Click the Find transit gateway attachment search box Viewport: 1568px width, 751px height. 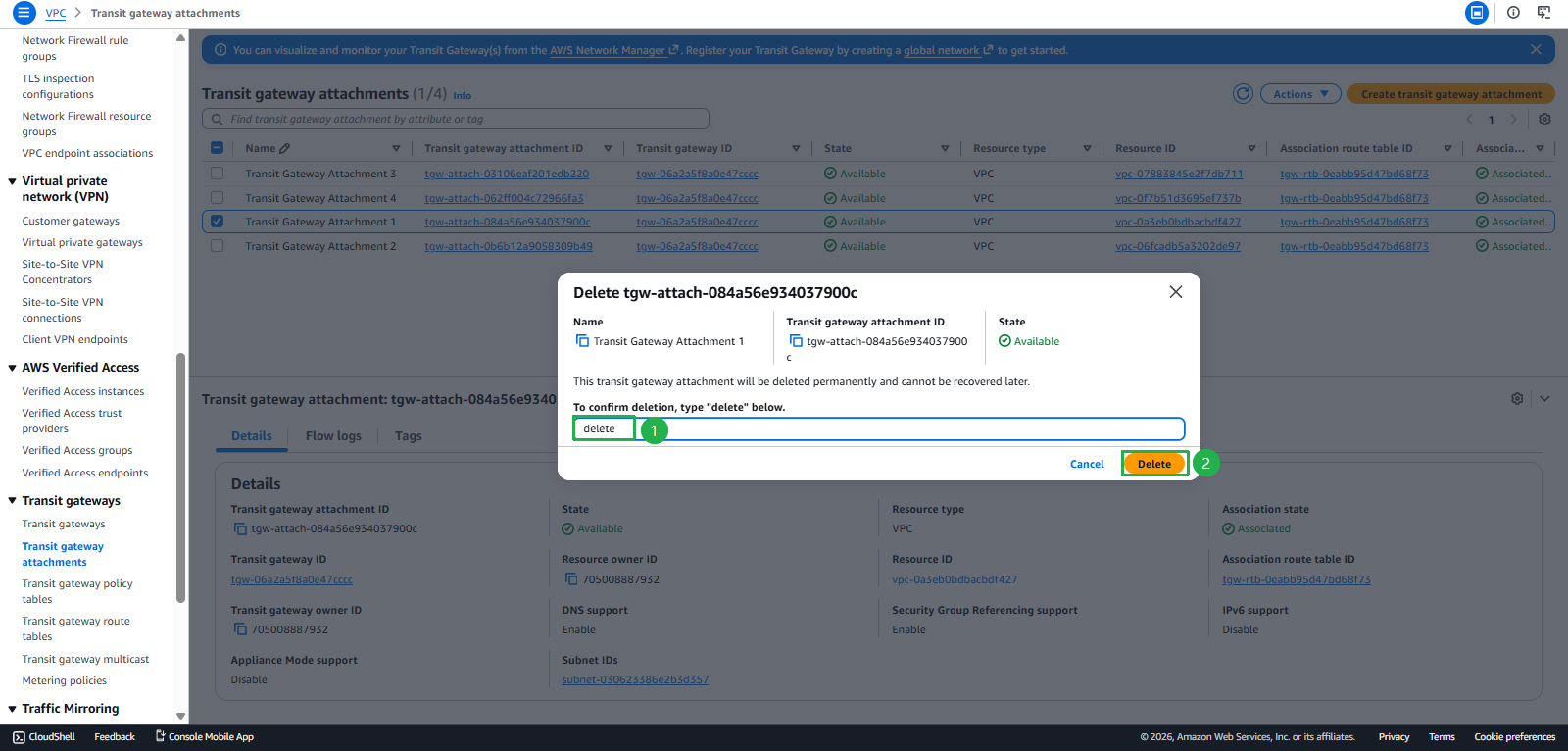click(x=456, y=119)
